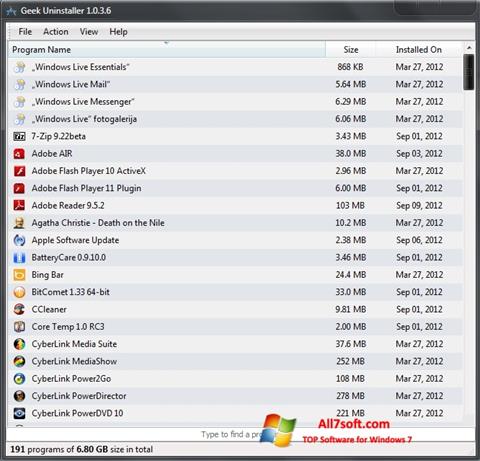This screenshot has width=480, height=461.
Task: Select the 'CyberLink PowerDirector' name
Action: pos(79,396)
